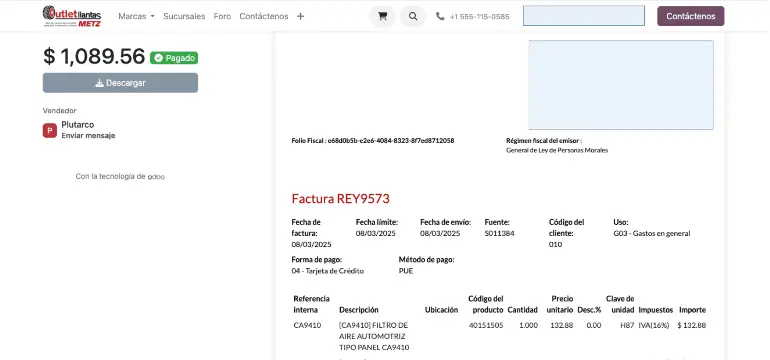The width and height of the screenshot is (770, 360).
Task: Open the plus menu icon in navbar
Action: click(x=301, y=16)
